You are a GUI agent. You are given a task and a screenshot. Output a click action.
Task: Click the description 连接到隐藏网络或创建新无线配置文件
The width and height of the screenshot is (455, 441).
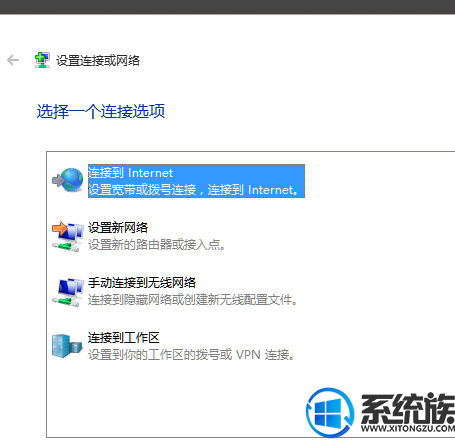pyautogui.click(x=192, y=300)
